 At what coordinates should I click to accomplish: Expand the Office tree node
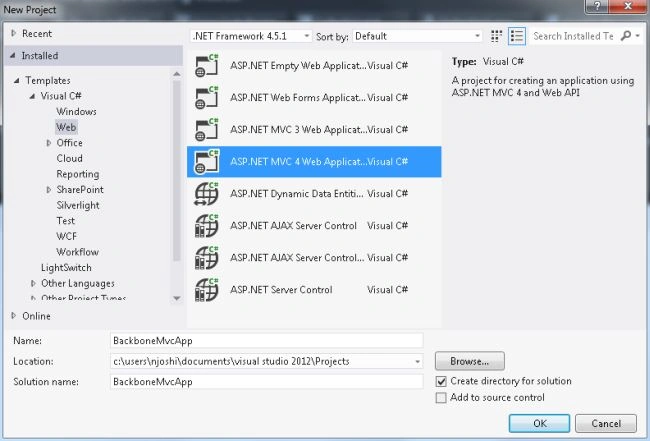tap(49, 143)
